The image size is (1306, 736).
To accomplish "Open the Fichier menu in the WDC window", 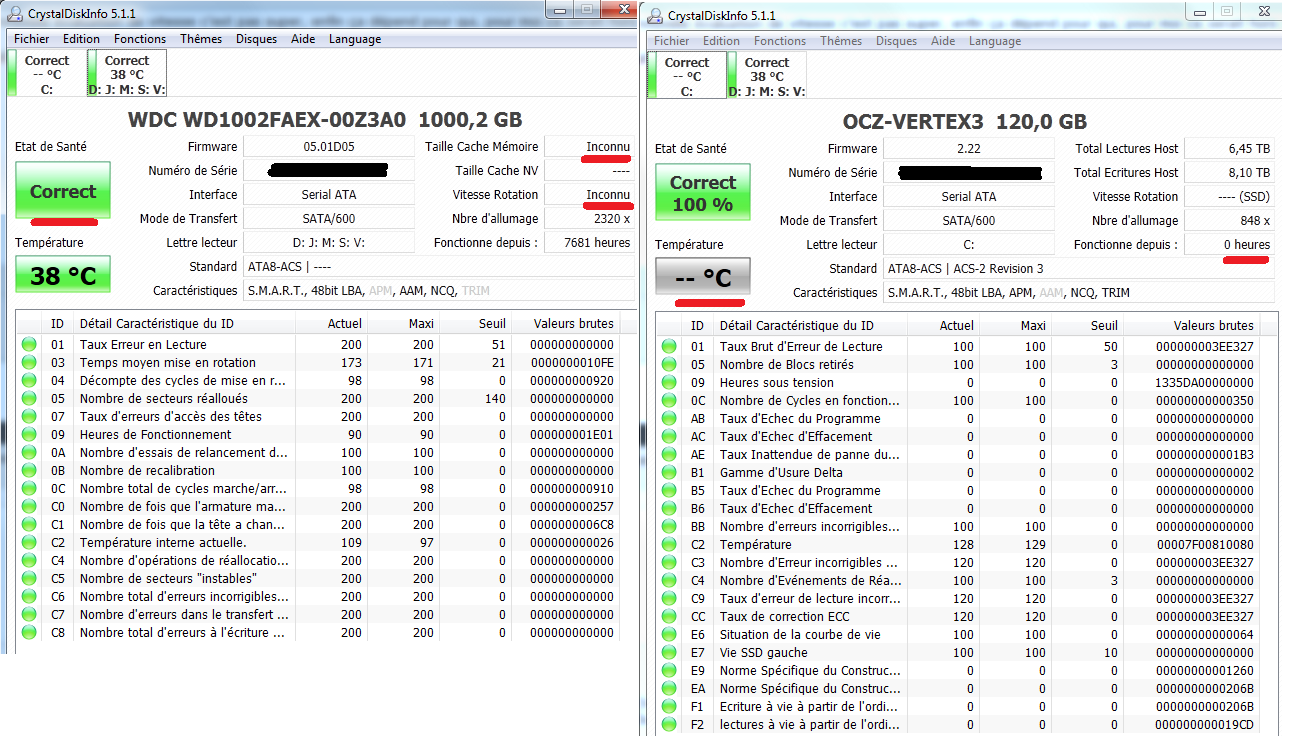I will 32,39.
